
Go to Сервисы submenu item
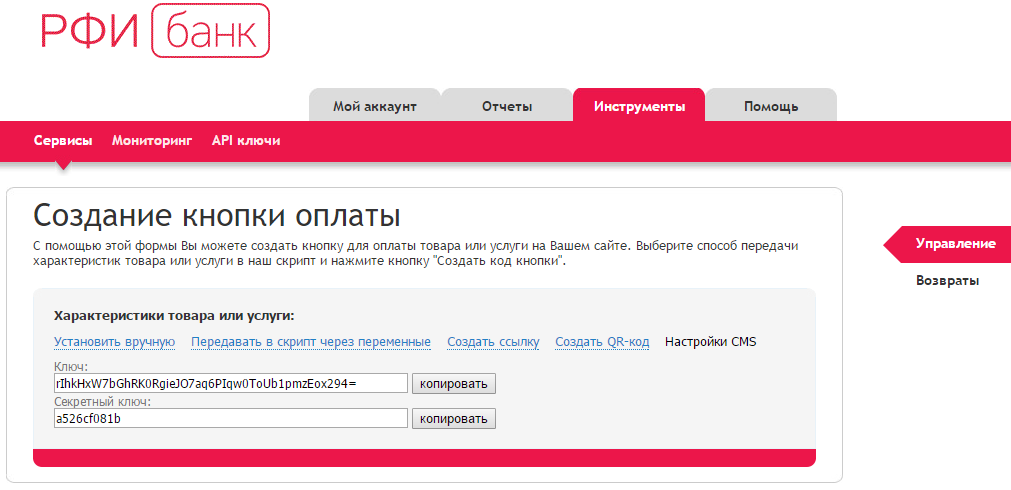click(x=63, y=141)
